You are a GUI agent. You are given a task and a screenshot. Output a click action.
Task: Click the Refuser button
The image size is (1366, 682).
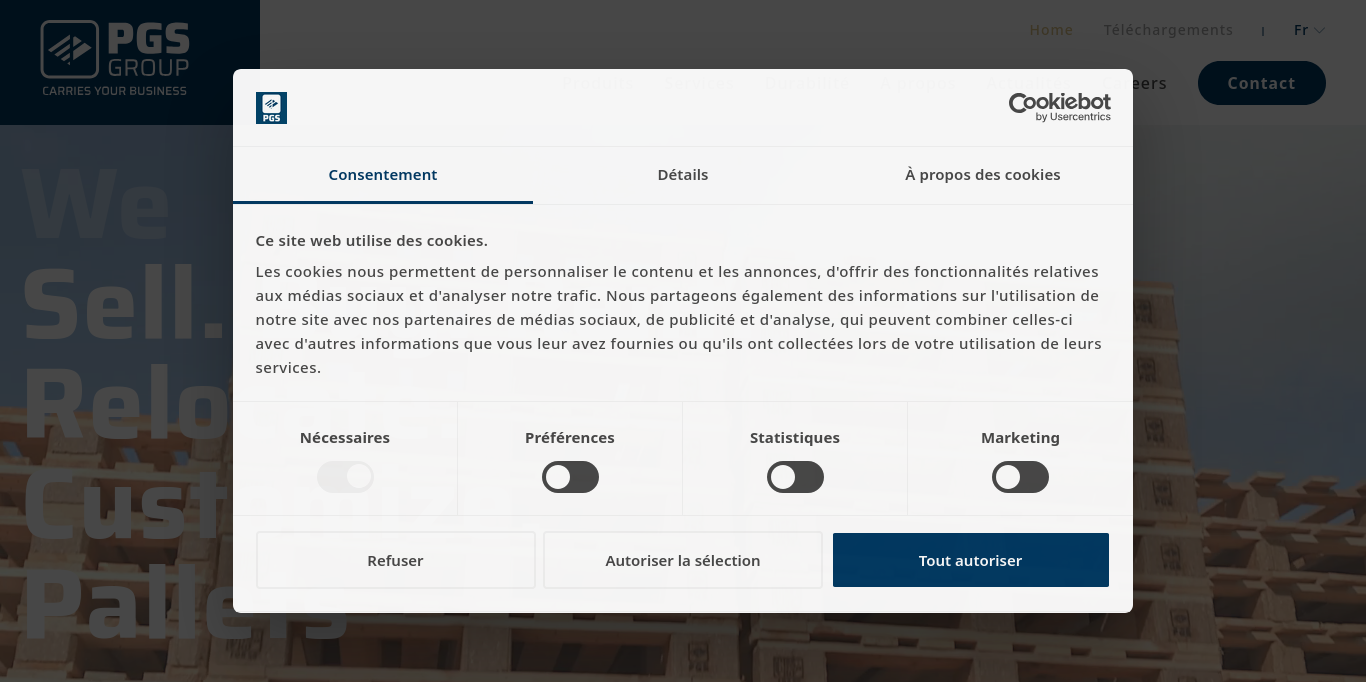[x=395, y=560]
